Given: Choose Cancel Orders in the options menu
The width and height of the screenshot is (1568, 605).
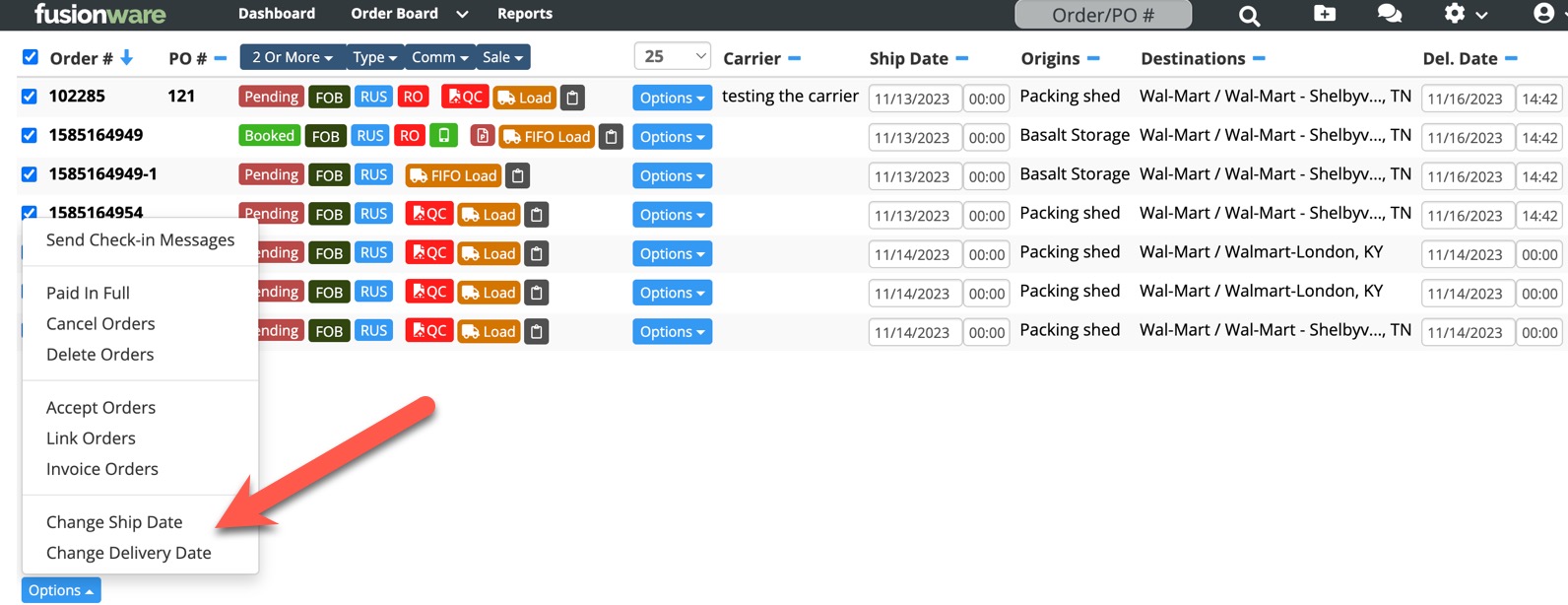Looking at the screenshot, I should (100, 323).
